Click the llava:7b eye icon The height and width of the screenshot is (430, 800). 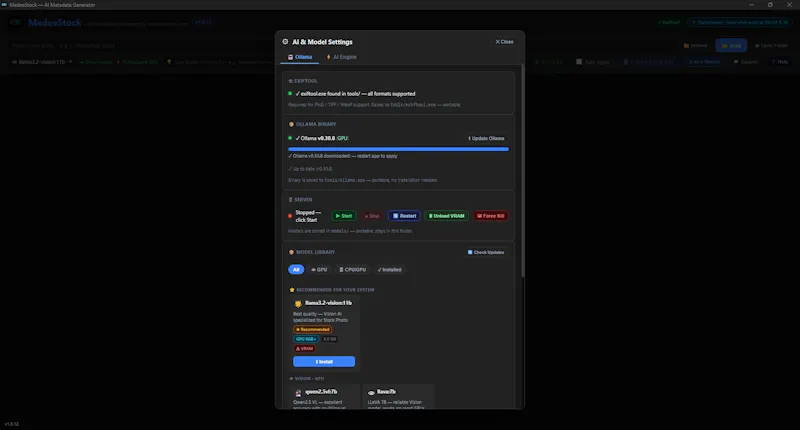[371, 392]
